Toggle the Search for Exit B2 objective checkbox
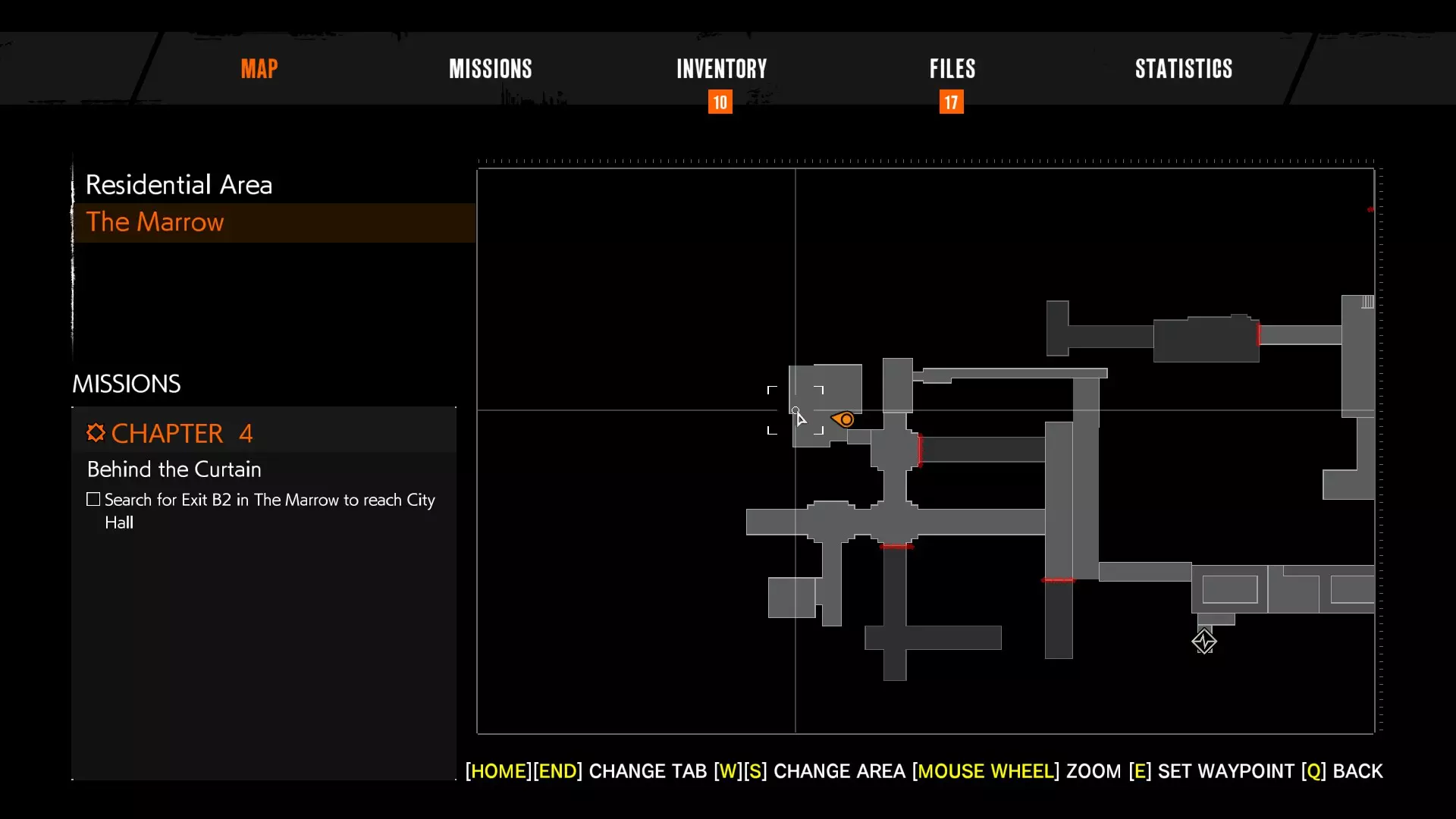Image resolution: width=1456 pixels, height=819 pixels. (93, 499)
